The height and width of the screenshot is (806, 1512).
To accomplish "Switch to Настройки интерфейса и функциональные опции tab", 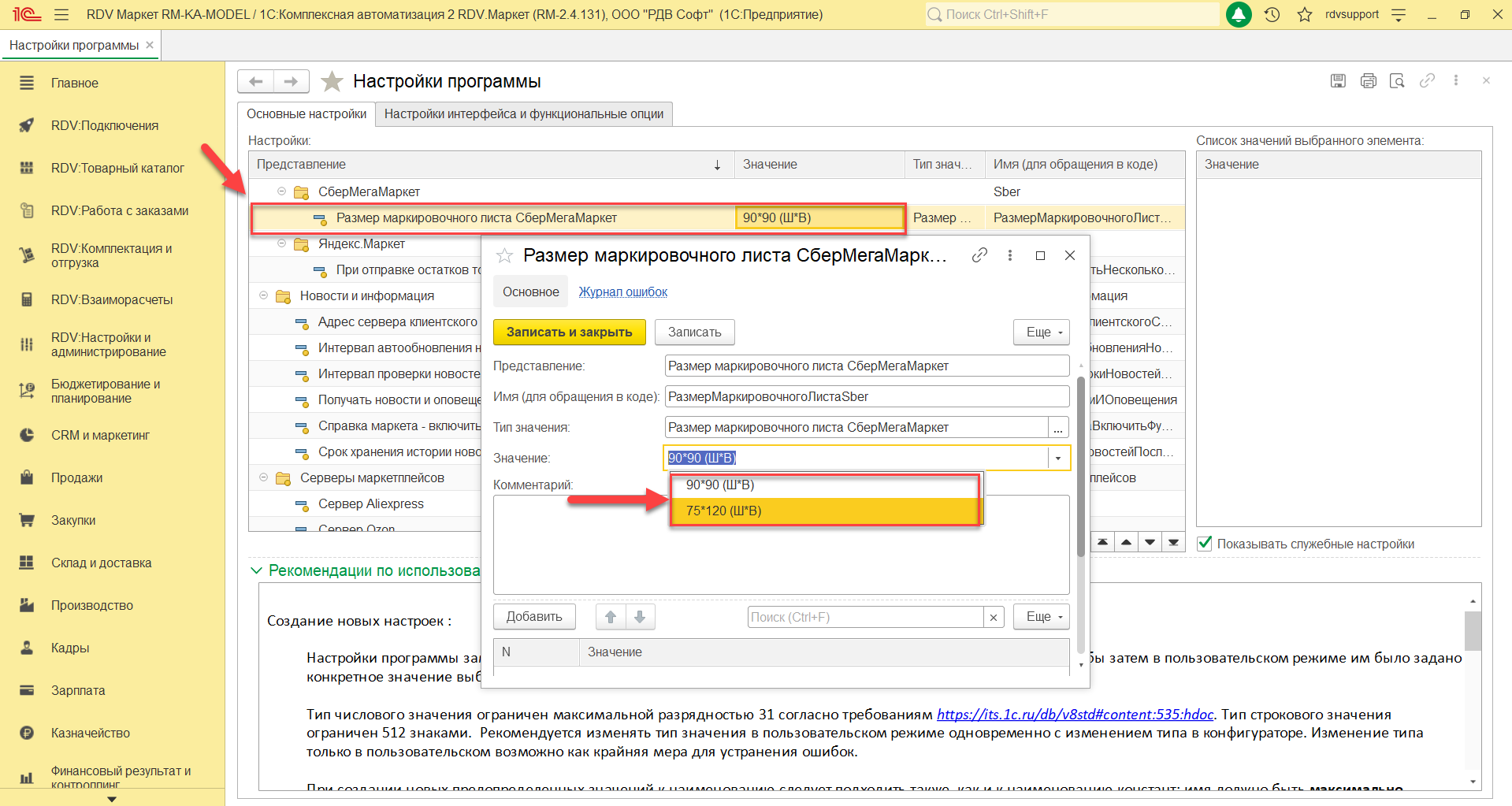I will pos(523,114).
